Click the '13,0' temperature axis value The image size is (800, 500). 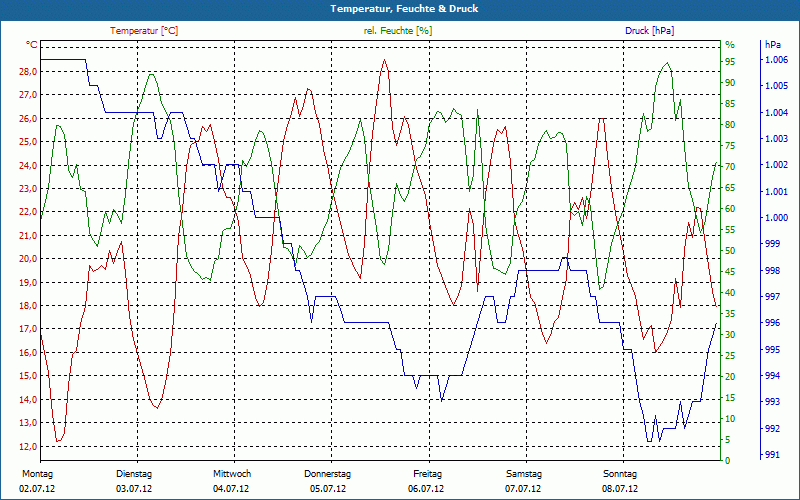tap(28, 423)
